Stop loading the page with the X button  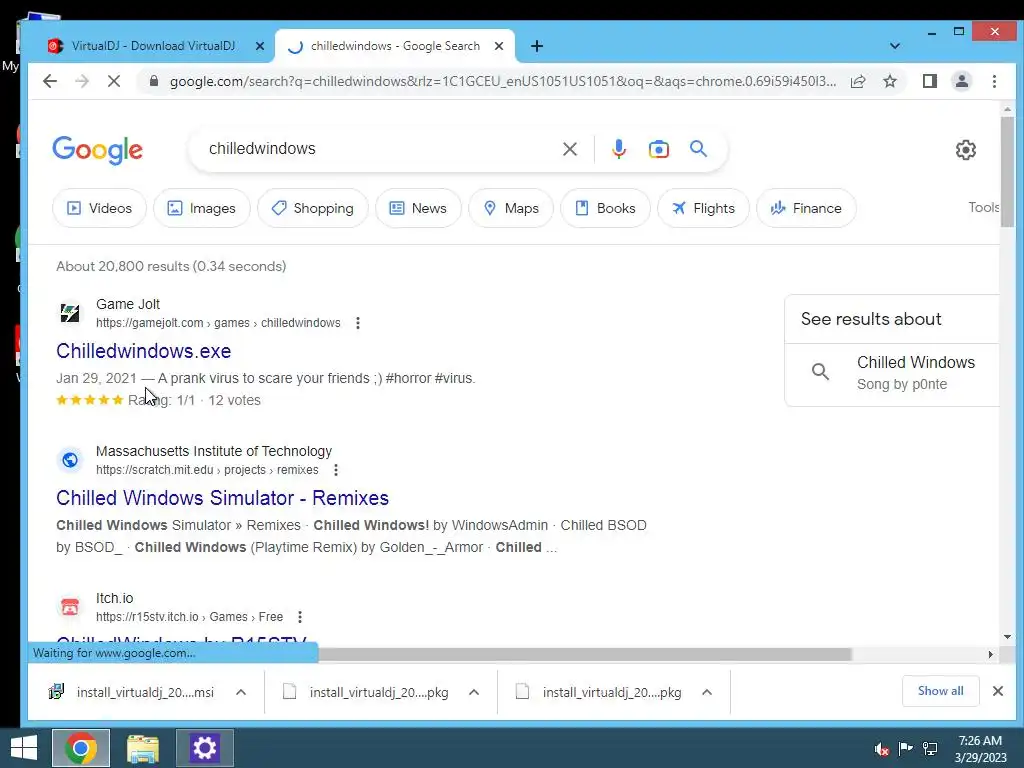114,81
